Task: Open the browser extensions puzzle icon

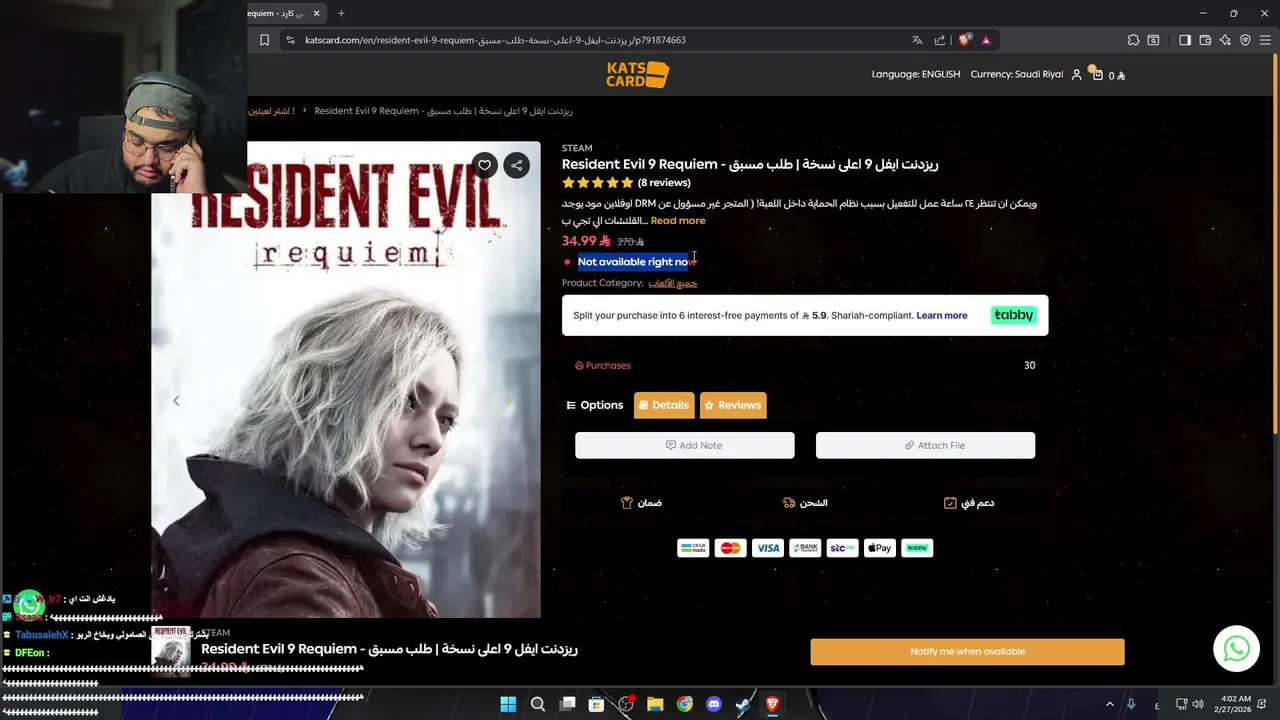Action: [x=1133, y=40]
